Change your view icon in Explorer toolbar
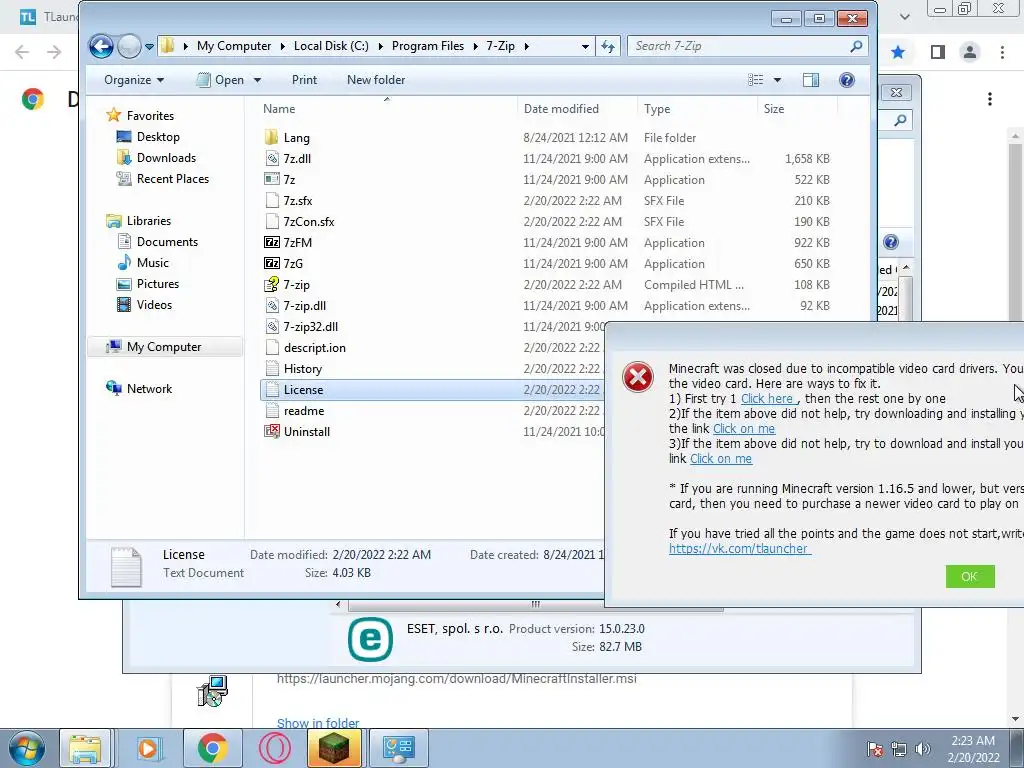Viewport: 1024px width, 768px height. point(756,80)
